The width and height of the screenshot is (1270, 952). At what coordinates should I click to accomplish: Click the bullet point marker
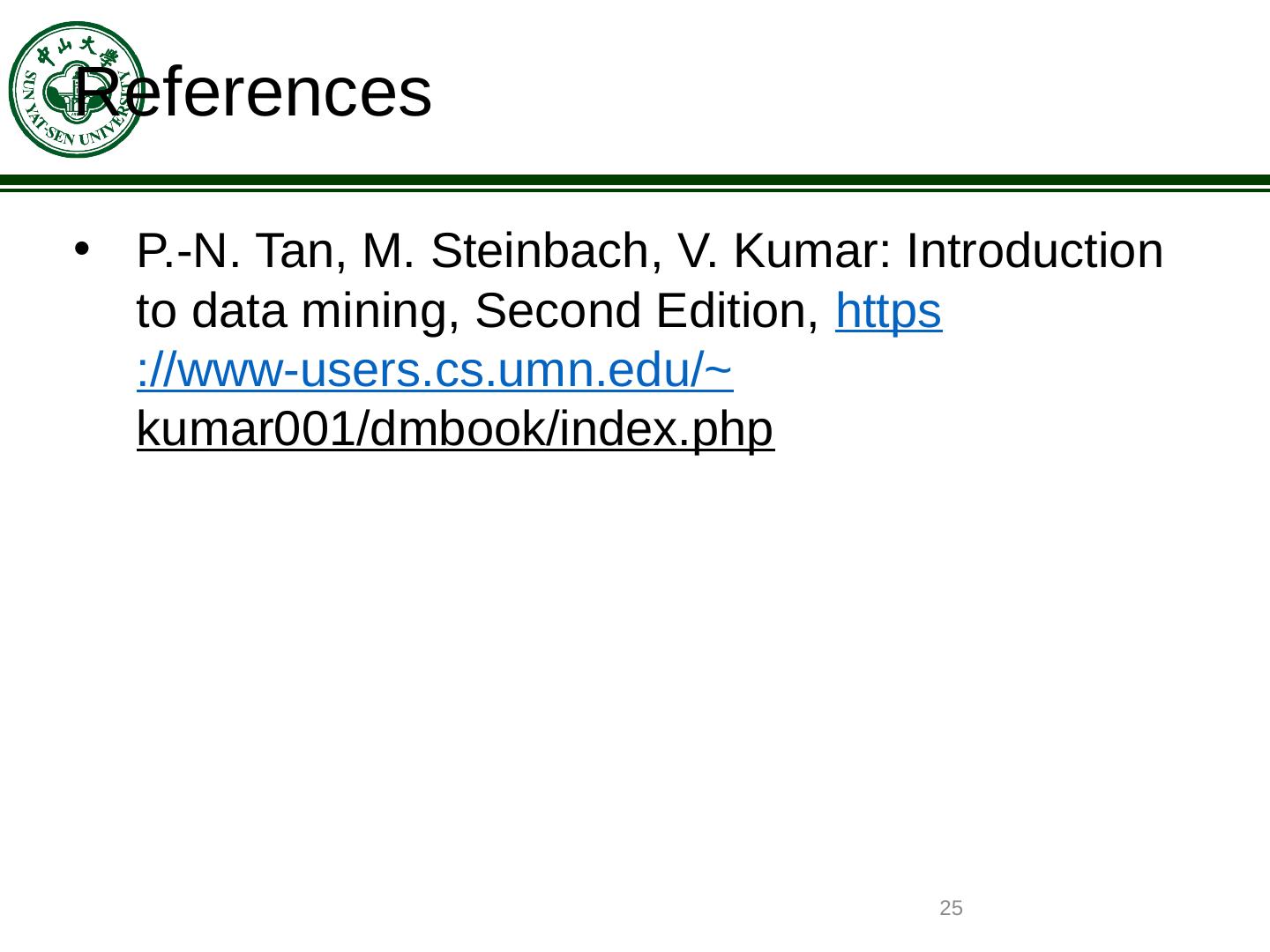[x=80, y=249]
